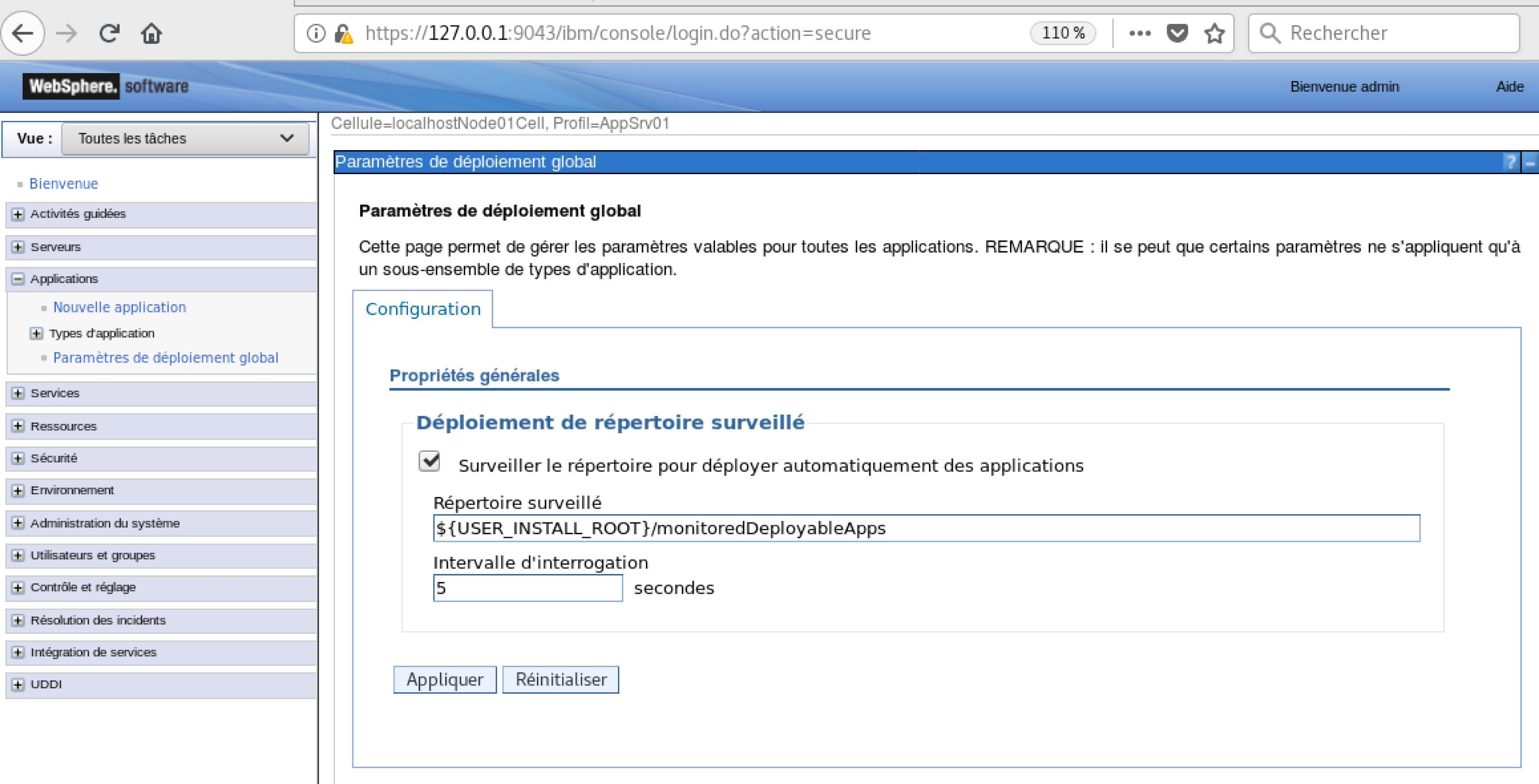Open the Aide menu
Screen dimensions: 1539x784
point(1508,86)
